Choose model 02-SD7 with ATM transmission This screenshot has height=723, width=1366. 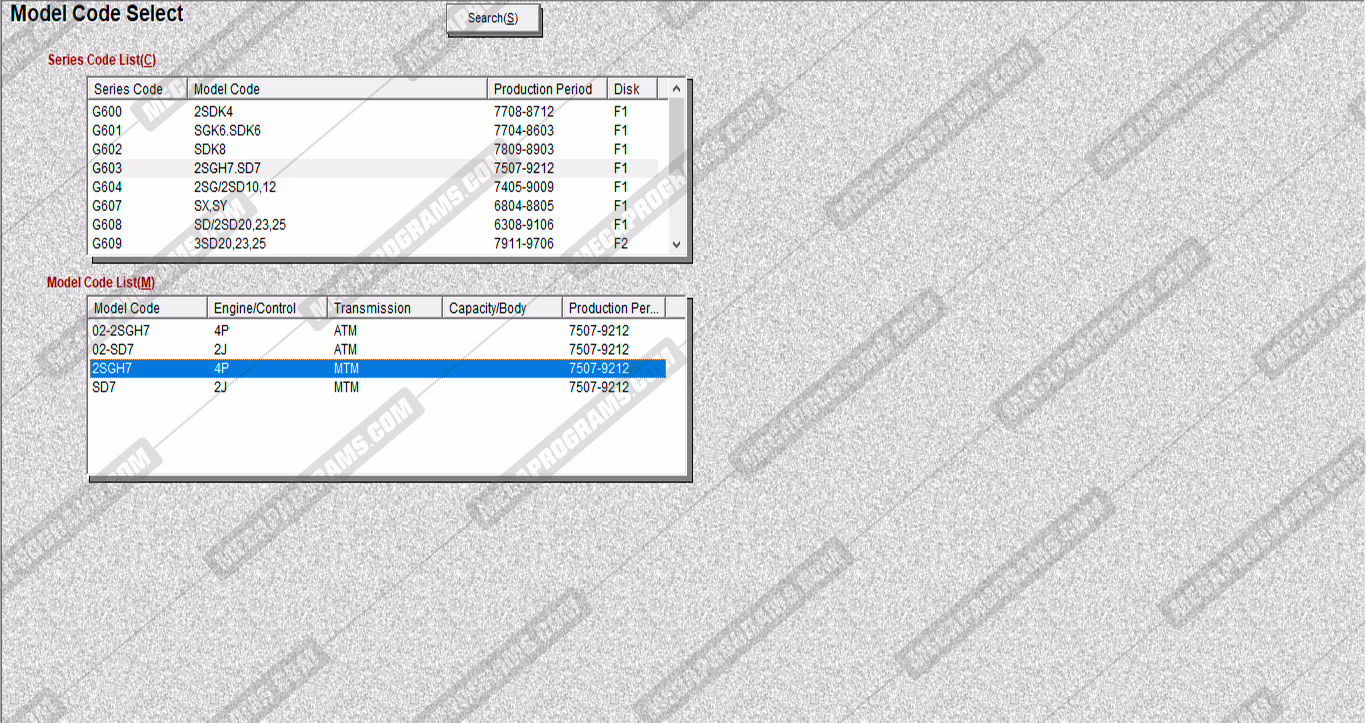click(x=300, y=350)
